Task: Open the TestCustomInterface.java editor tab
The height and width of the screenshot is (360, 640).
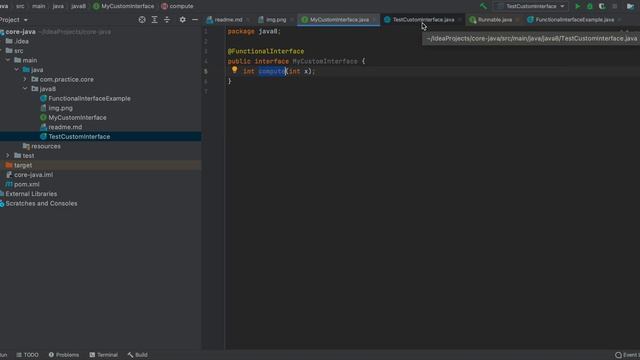Action: 423,20
